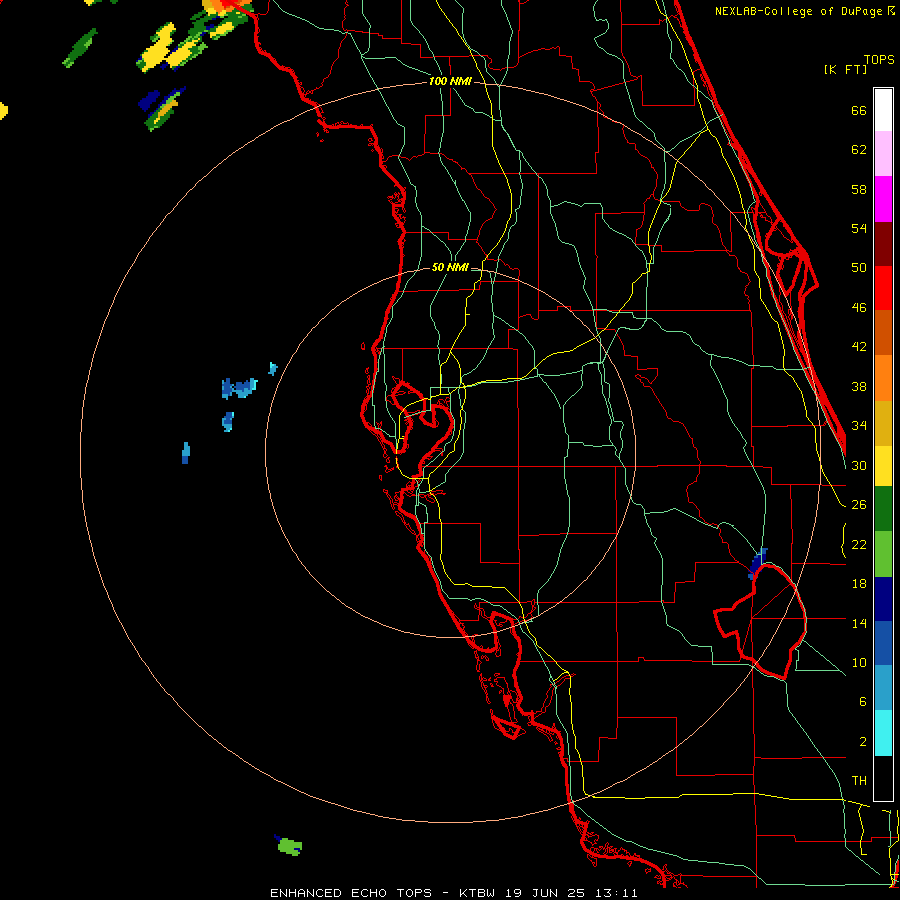
Task: Click the dark maroon legend swatch
Action: tap(883, 244)
